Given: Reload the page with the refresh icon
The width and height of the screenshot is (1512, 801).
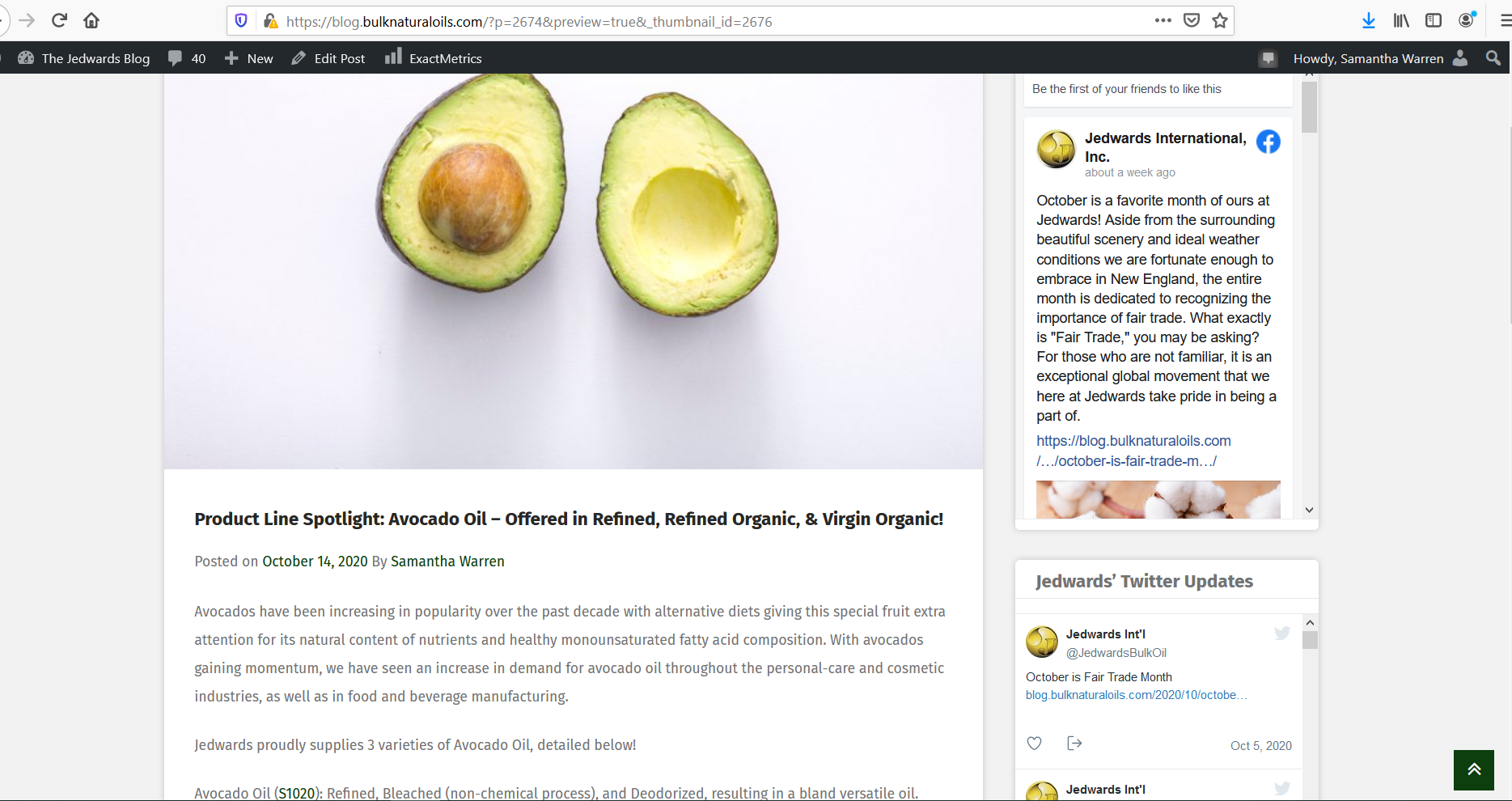Looking at the screenshot, I should tap(59, 20).
